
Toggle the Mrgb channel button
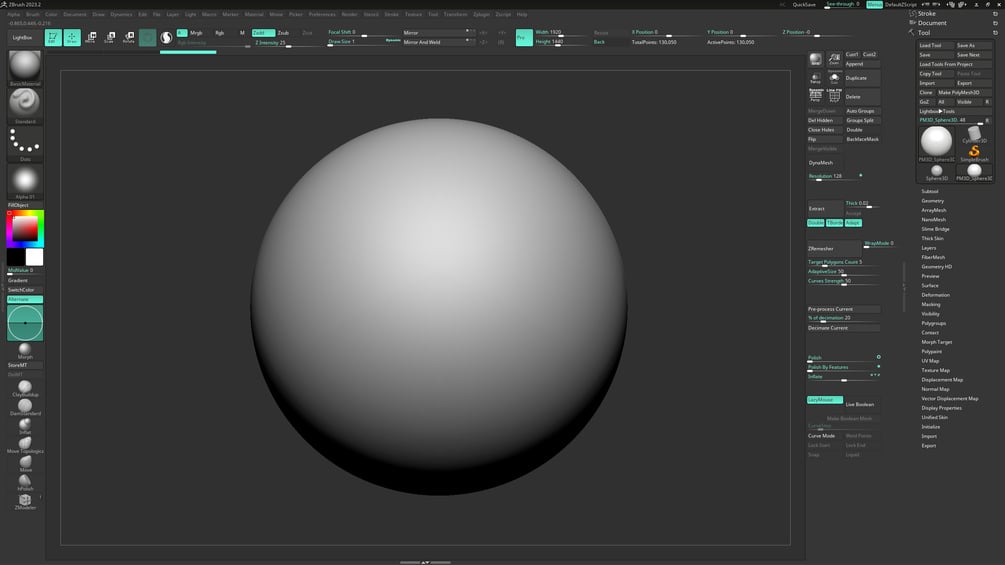click(196, 33)
